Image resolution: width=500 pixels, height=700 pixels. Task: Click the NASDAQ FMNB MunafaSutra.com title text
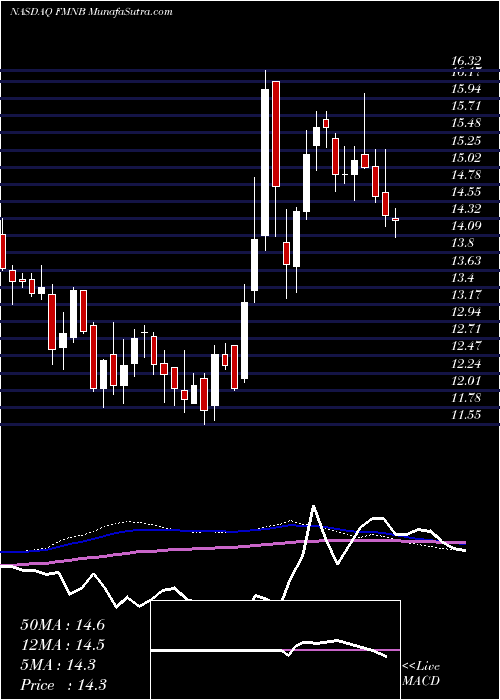click(91, 12)
